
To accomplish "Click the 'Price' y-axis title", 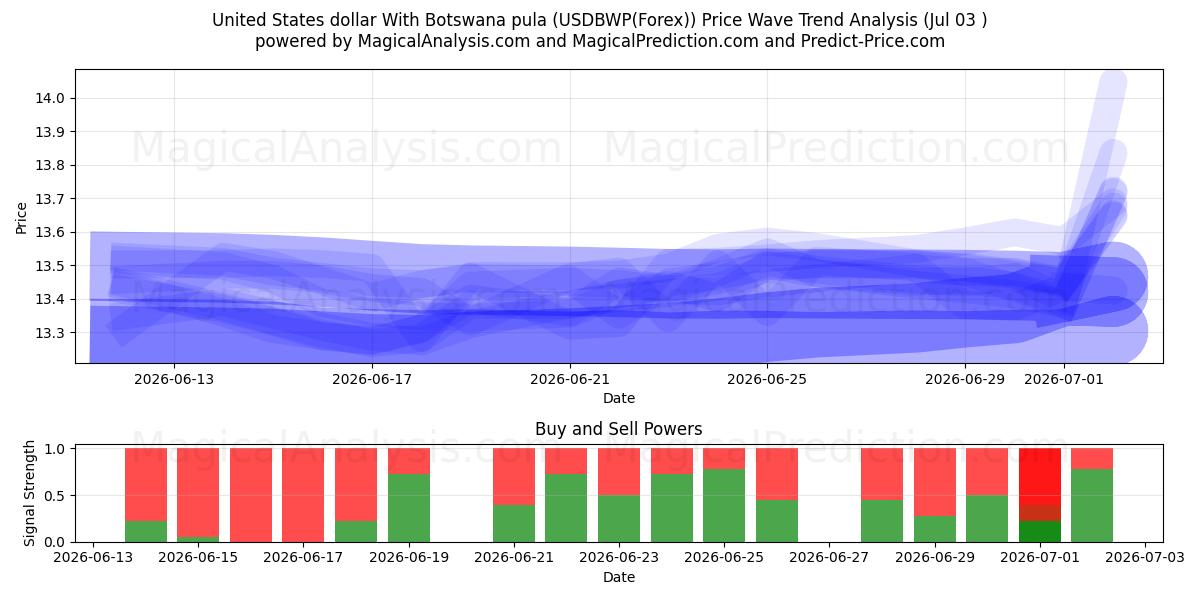I will pos(21,217).
